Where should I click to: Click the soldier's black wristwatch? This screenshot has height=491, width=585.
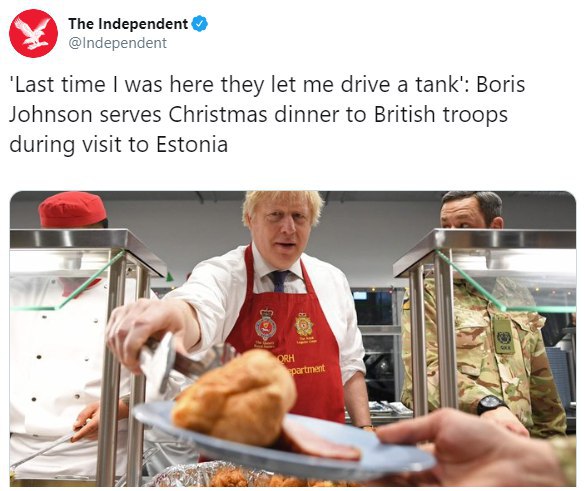pyautogui.click(x=491, y=404)
